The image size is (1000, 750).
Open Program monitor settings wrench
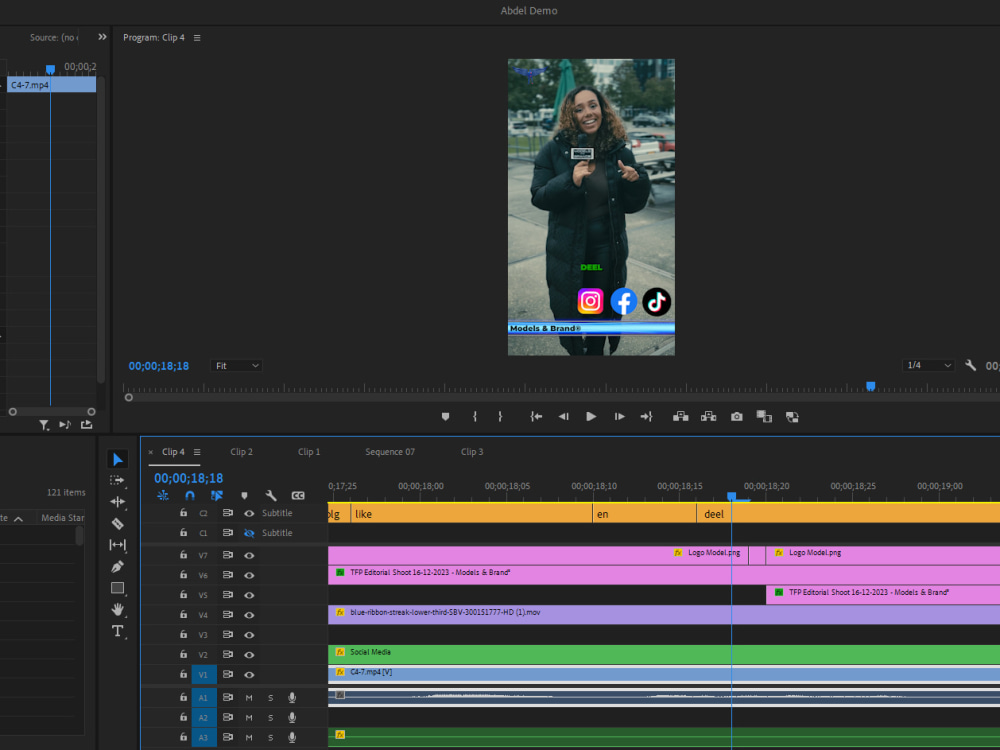(x=970, y=365)
